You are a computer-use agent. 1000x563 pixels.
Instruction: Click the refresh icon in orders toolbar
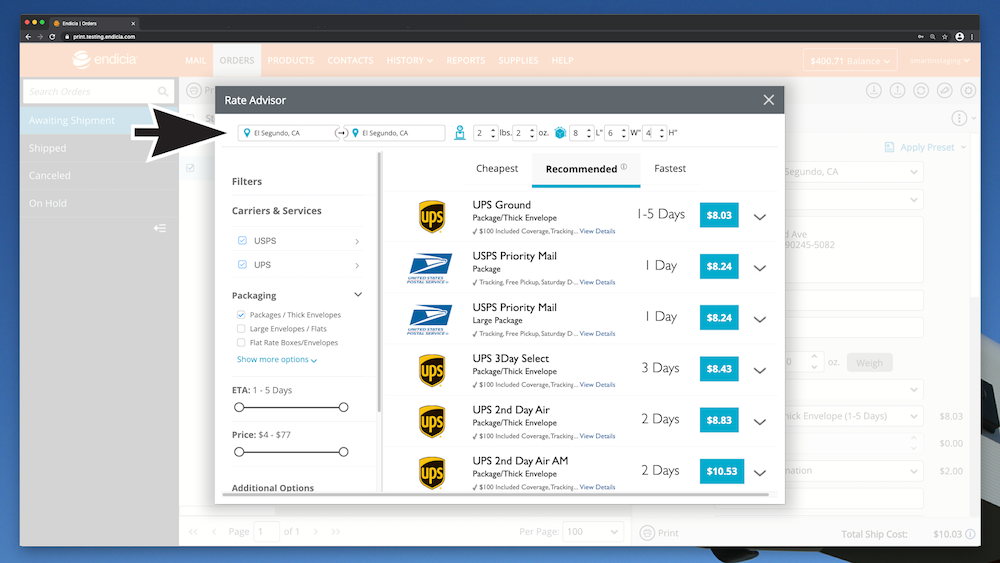pos(921,91)
